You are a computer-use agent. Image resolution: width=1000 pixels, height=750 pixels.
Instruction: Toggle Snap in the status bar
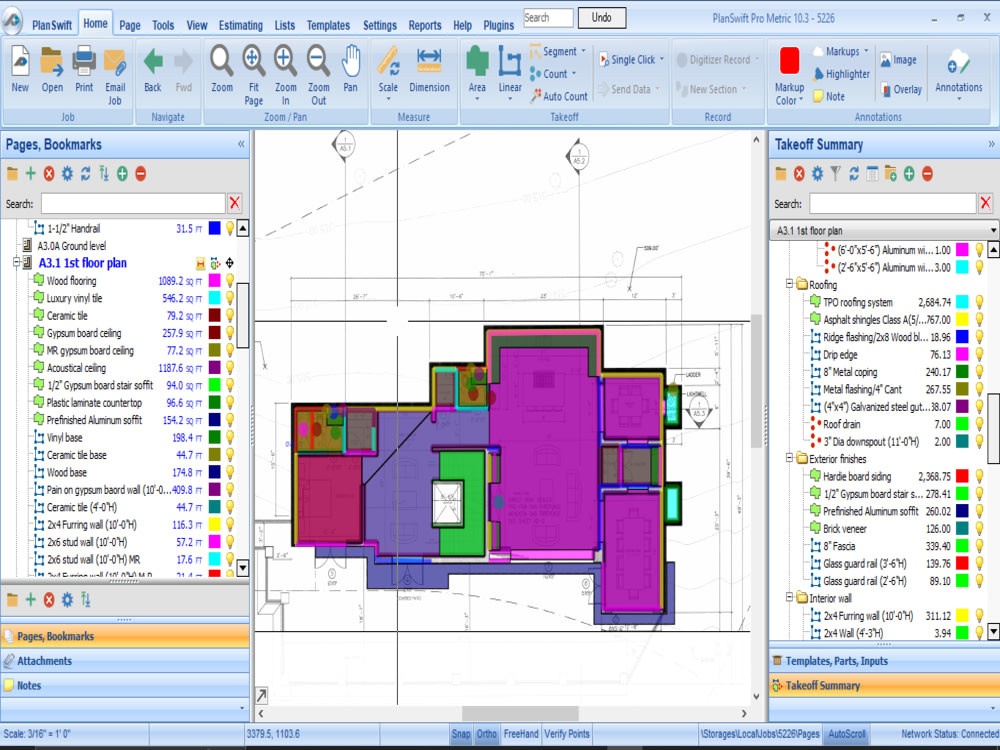pyautogui.click(x=460, y=734)
